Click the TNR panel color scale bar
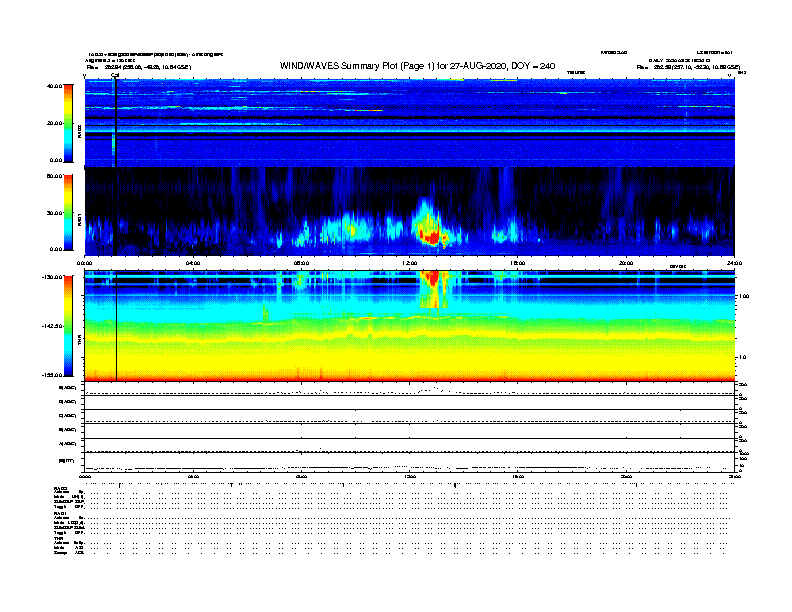 [x=68, y=326]
